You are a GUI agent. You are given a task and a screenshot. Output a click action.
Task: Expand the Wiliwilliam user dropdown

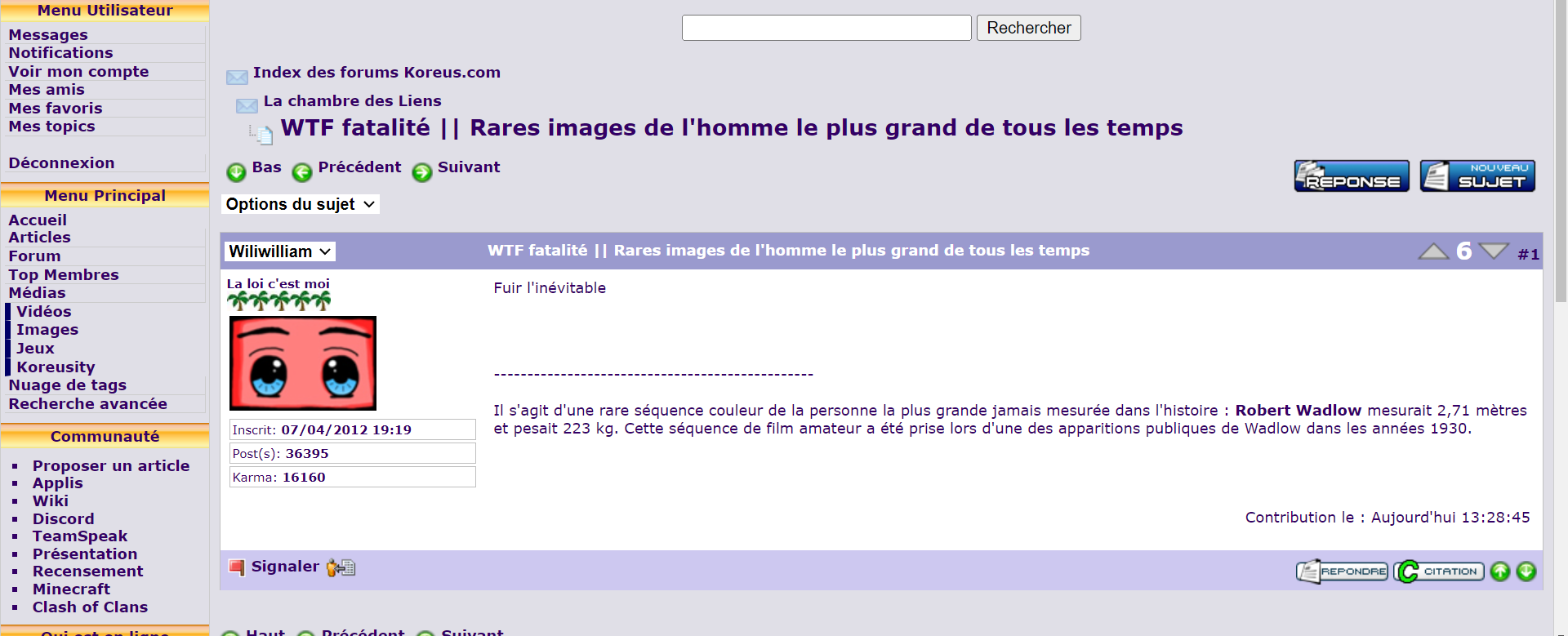(279, 251)
